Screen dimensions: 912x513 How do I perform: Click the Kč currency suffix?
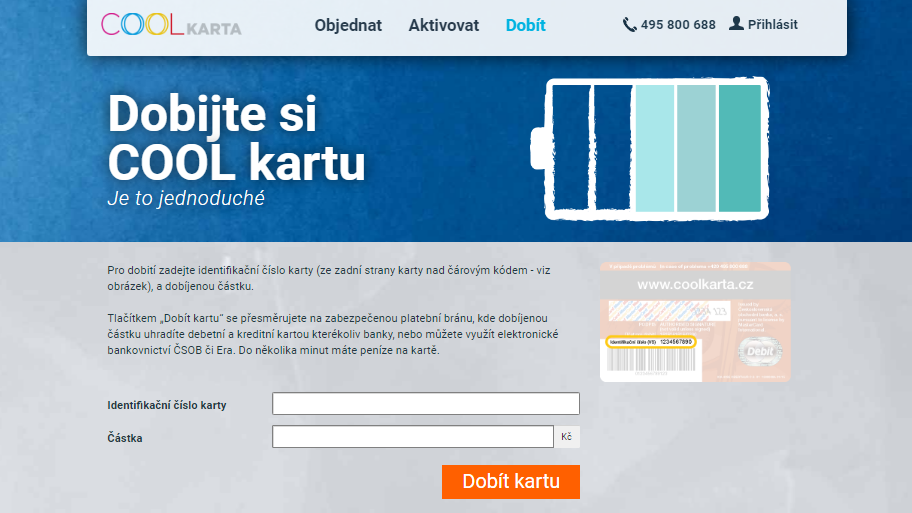coord(567,437)
